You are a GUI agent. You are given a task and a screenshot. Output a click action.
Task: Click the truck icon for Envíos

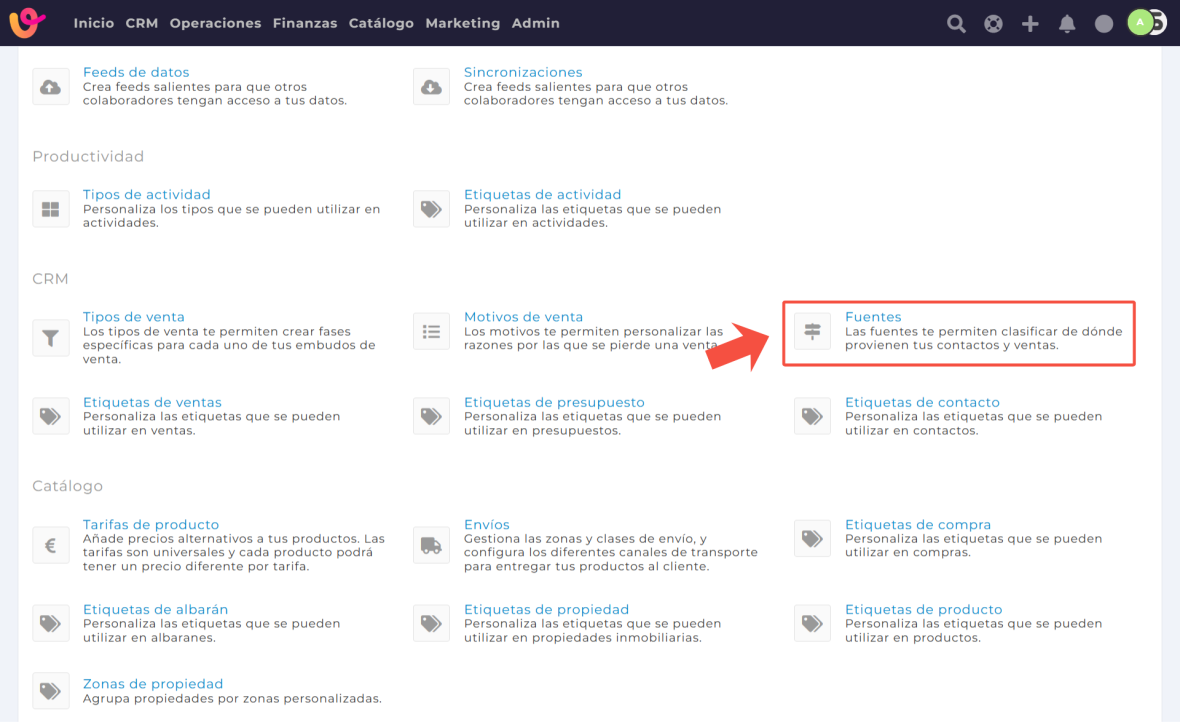[431, 545]
